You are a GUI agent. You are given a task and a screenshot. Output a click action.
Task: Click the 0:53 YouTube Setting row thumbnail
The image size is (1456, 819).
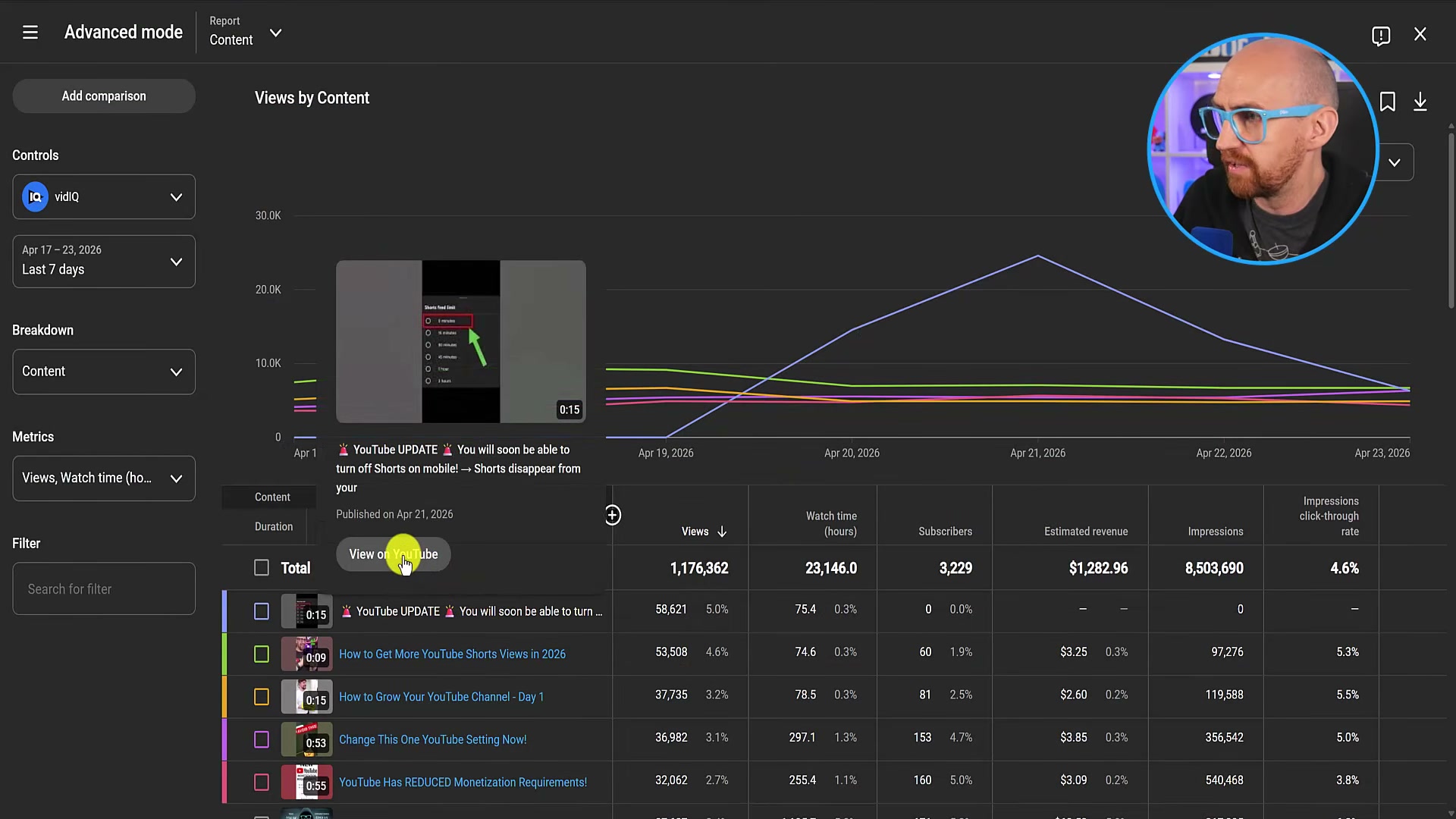[x=306, y=739]
